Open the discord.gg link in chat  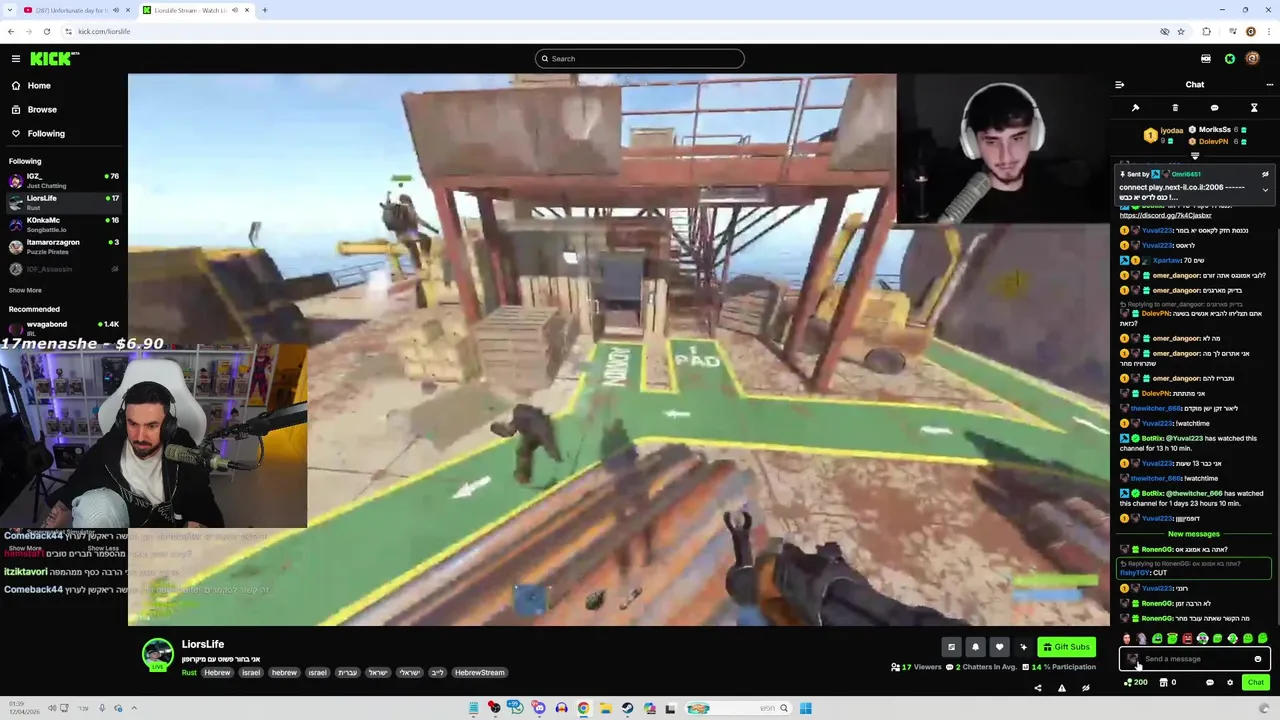coord(1165,215)
